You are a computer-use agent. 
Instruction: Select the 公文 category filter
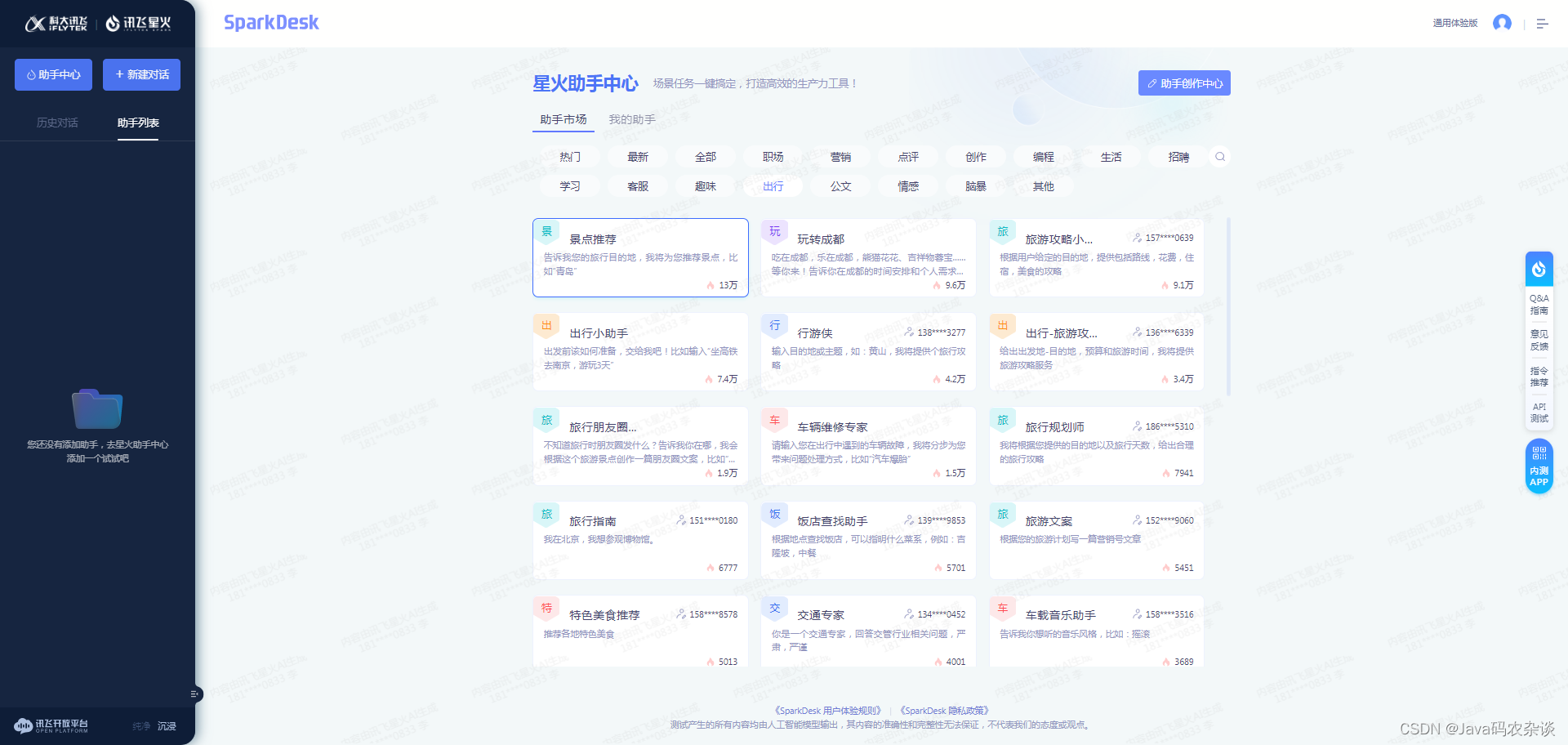click(840, 186)
